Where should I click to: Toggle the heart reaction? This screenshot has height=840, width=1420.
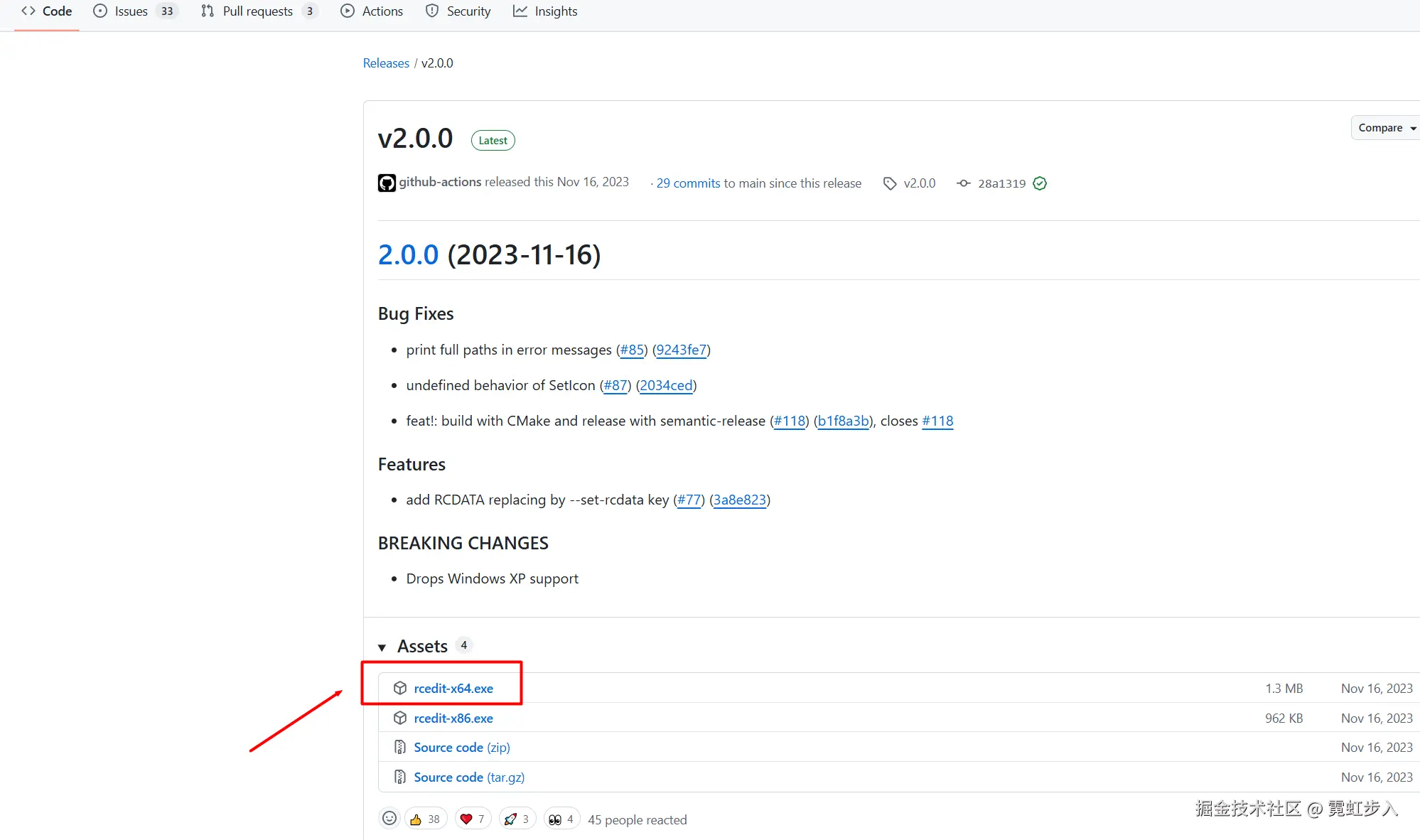point(473,819)
